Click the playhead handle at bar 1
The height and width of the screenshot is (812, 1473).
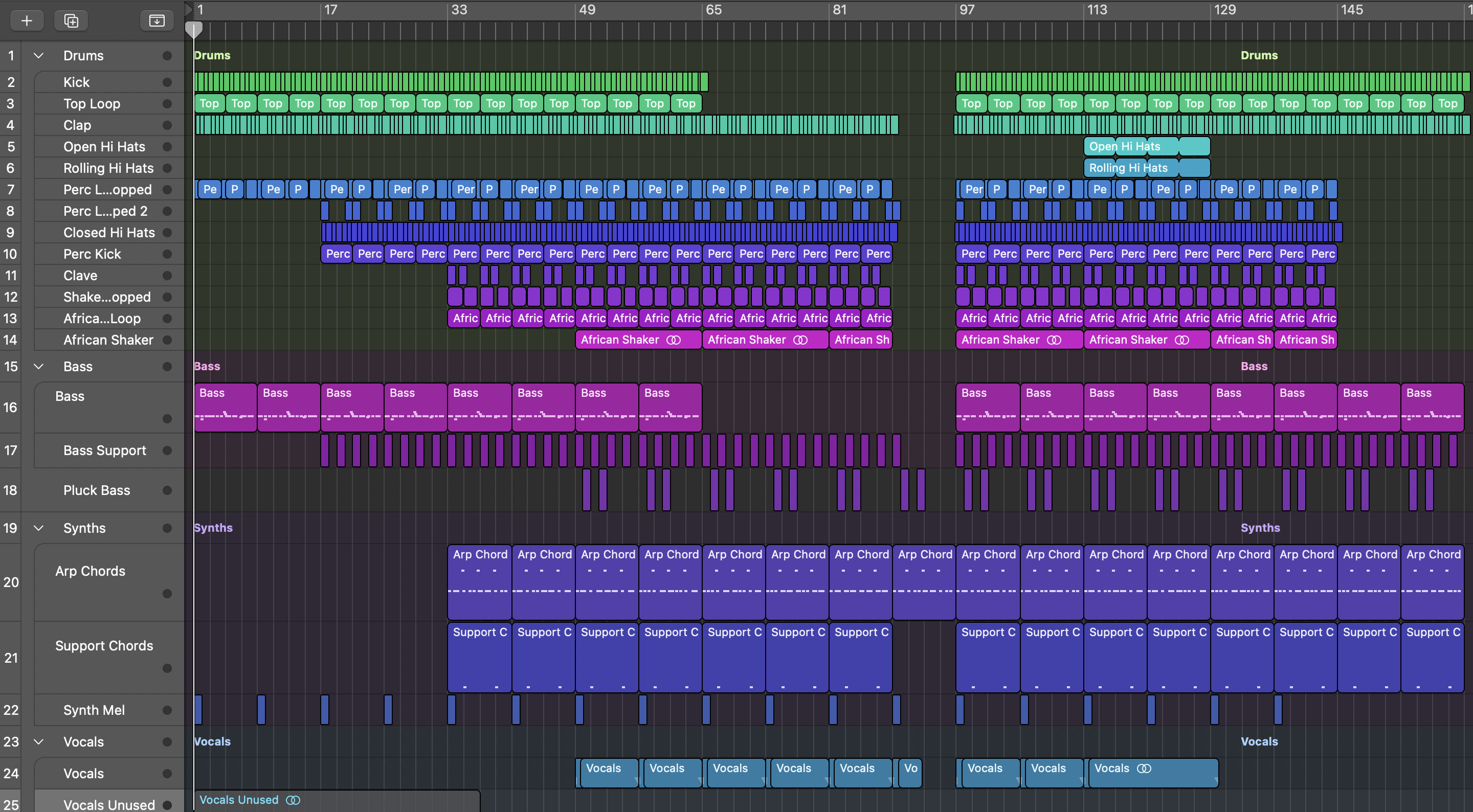194,30
